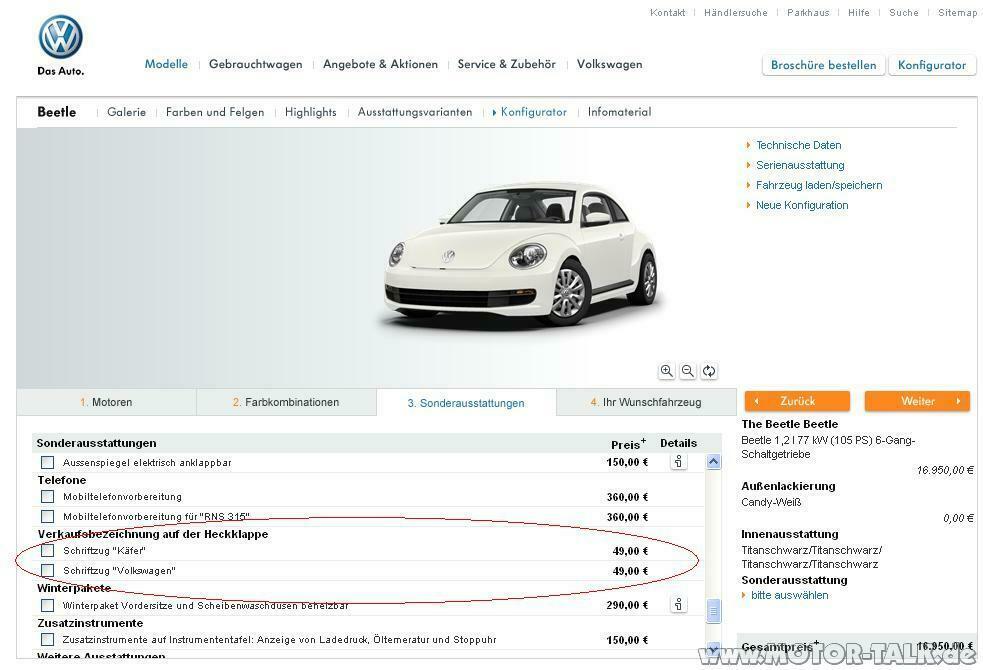The height and width of the screenshot is (670, 983).
Task: Click the options list scrollbar thumb
Action: coord(713,611)
